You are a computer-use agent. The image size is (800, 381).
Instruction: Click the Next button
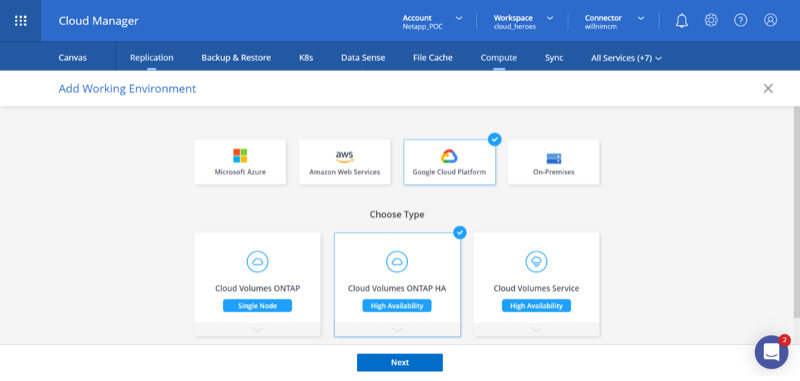click(x=400, y=363)
